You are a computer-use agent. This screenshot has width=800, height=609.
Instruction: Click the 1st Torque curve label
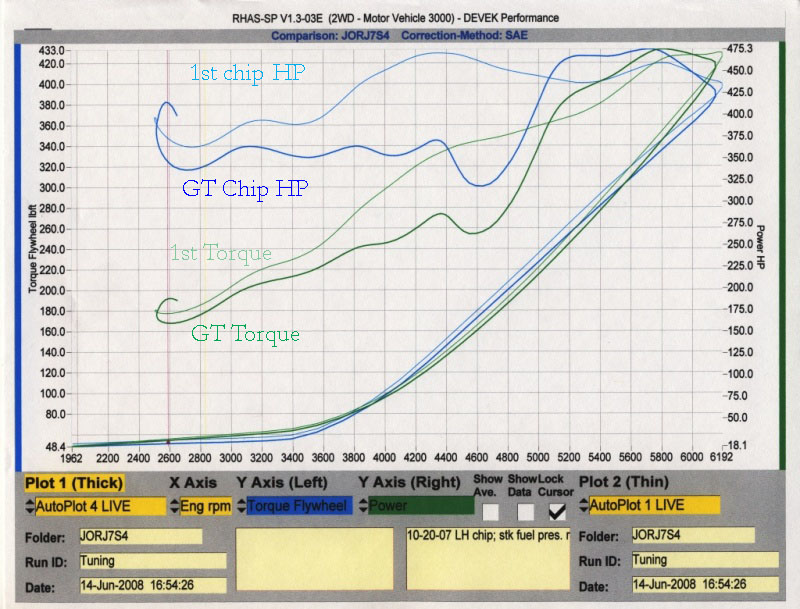[x=220, y=253]
